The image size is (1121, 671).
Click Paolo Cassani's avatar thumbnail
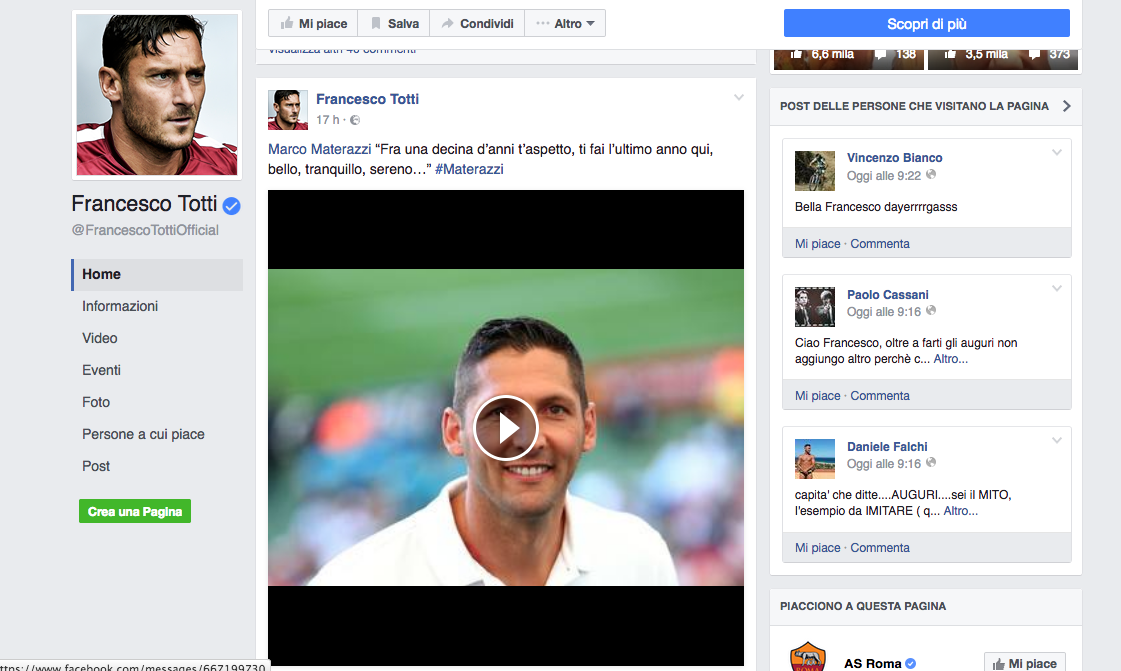coord(814,307)
